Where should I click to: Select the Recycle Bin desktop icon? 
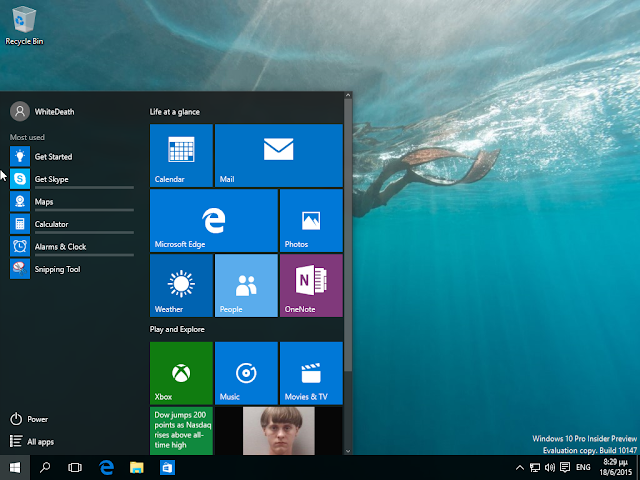click(x=24, y=25)
